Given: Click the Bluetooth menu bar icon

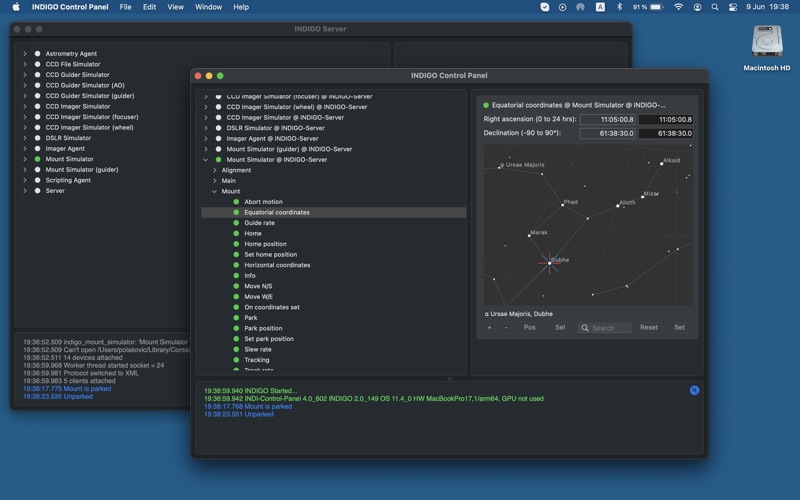Looking at the screenshot, I should coord(619,7).
